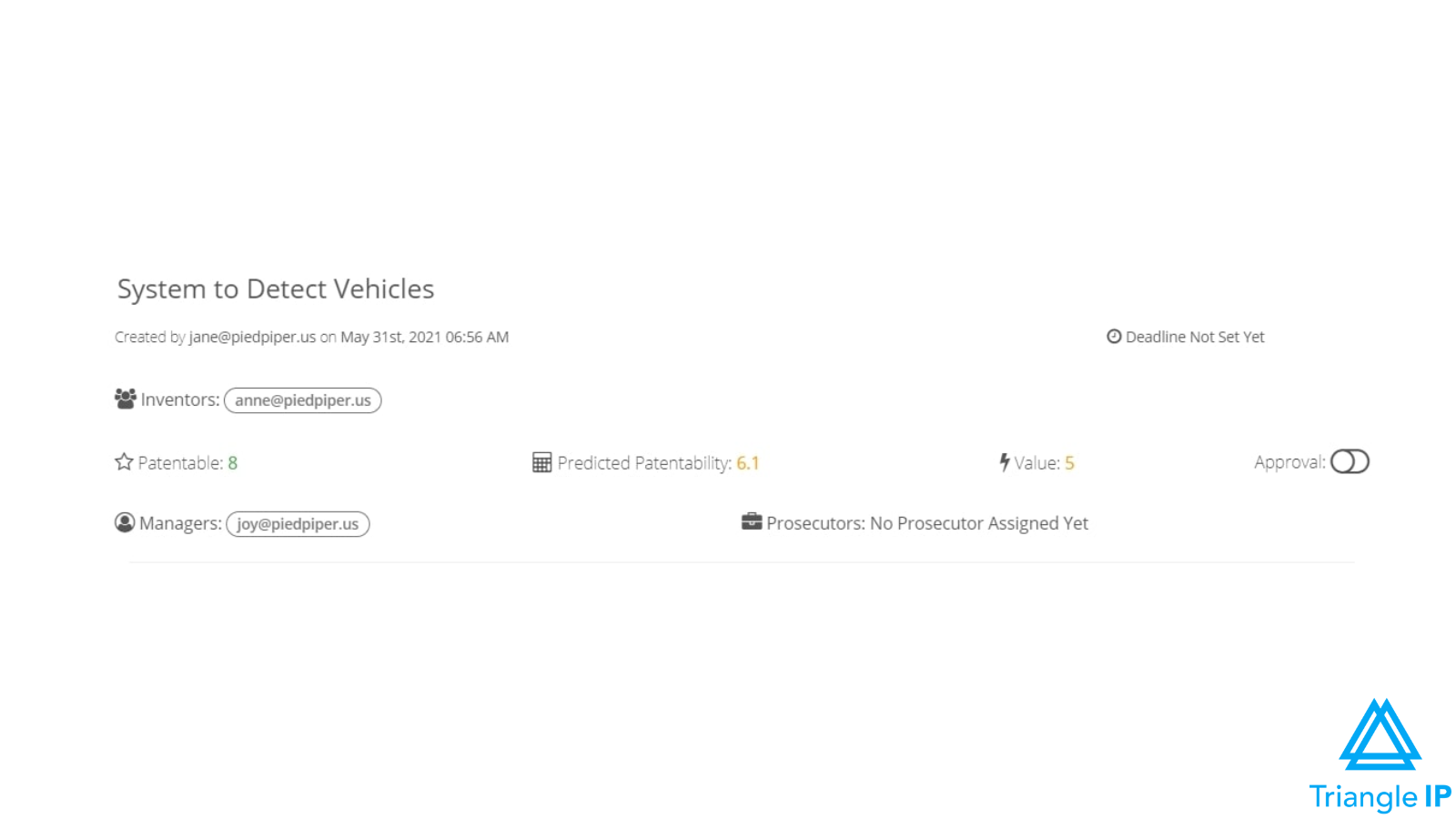This screenshot has width=1456, height=819.
Task: Click the Patentable score 8
Action: coord(233,463)
